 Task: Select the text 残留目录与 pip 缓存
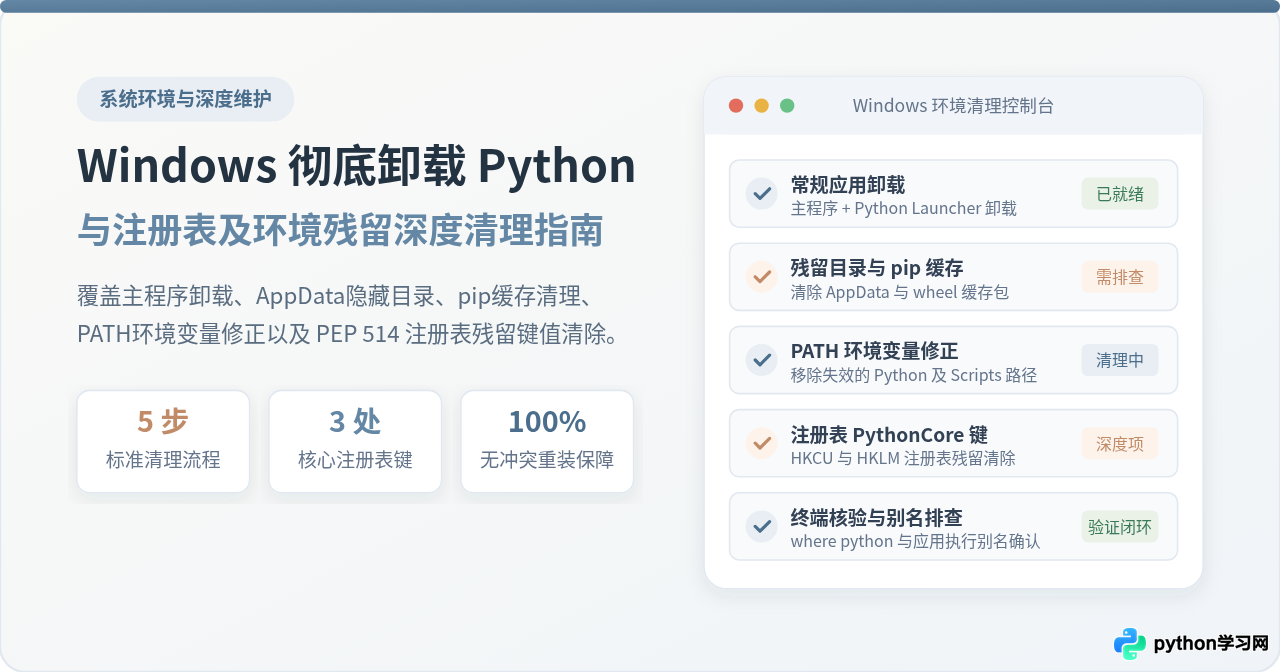(877, 268)
